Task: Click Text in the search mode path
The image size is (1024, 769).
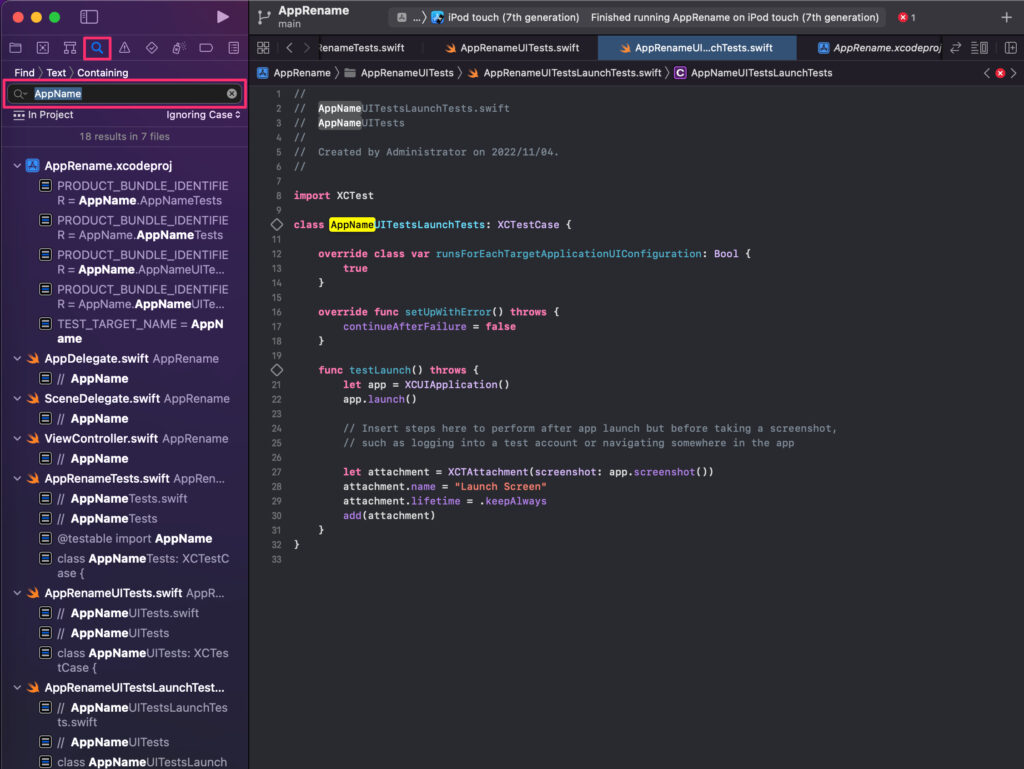Action: [x=56, y=73]
